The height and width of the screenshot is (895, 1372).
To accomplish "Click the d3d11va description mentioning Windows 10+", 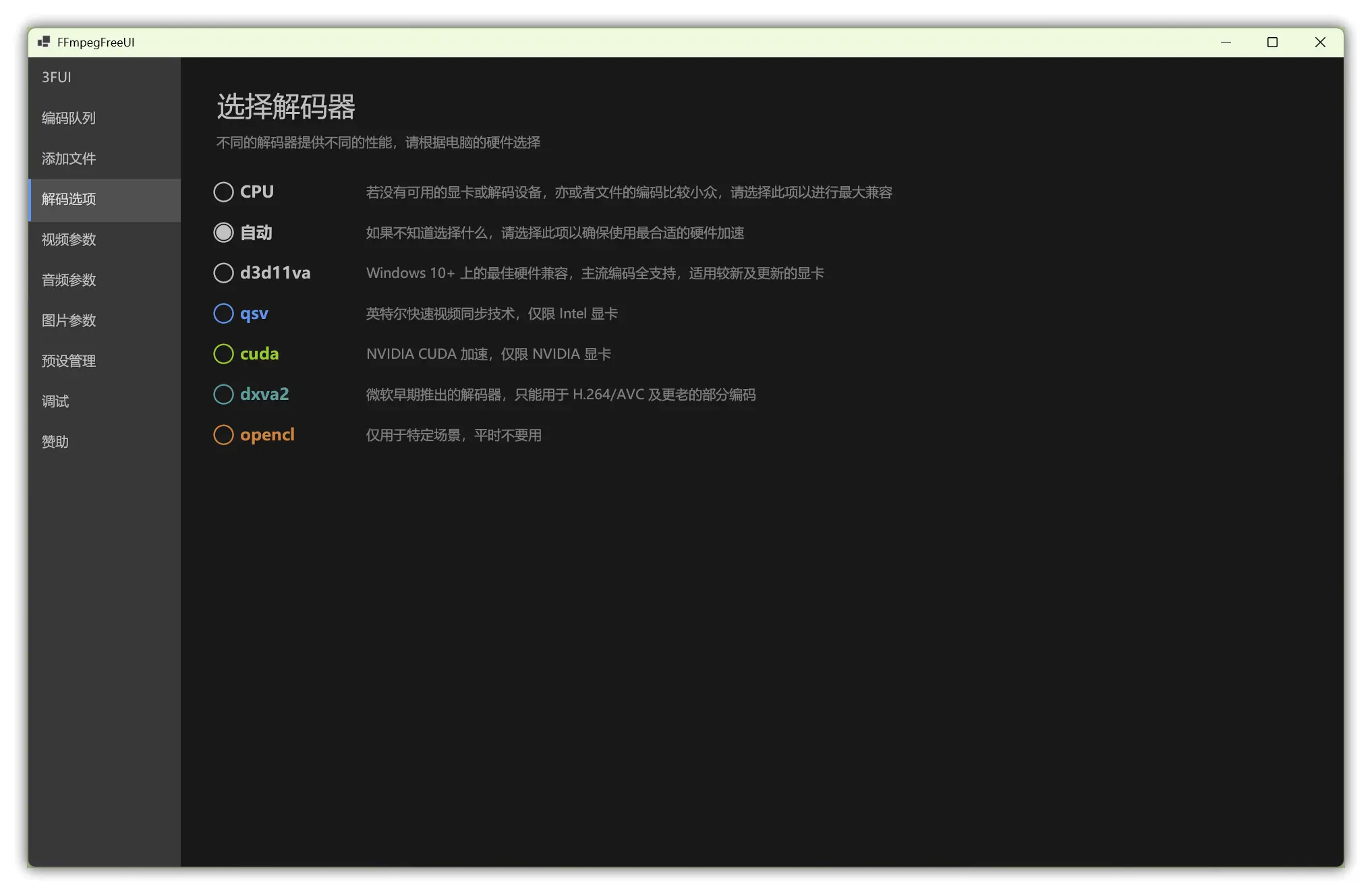I will [x=595, y=273].
